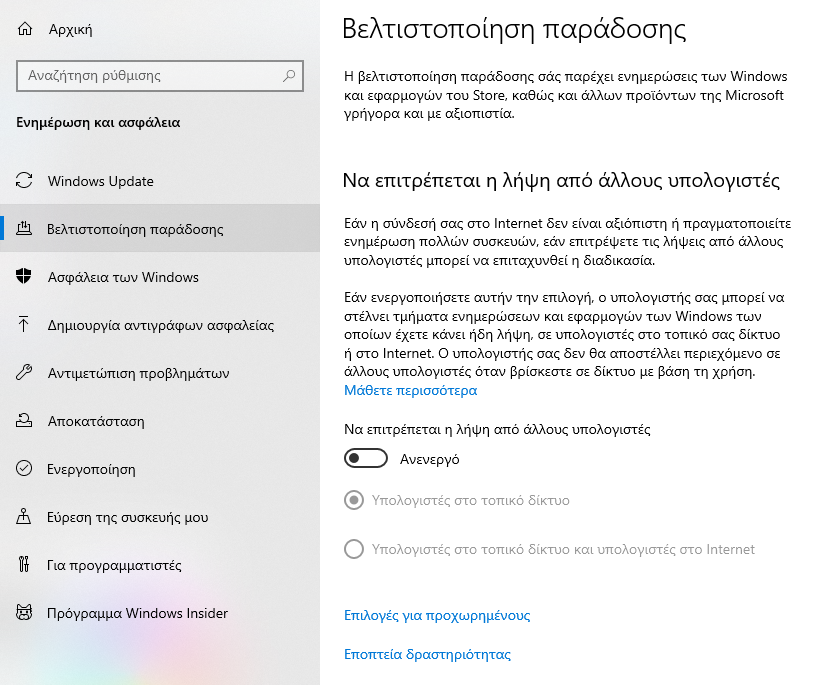817x685 pixels.
Task: Open the Μάθετε περισσότερα link
Action: point(411,391)
